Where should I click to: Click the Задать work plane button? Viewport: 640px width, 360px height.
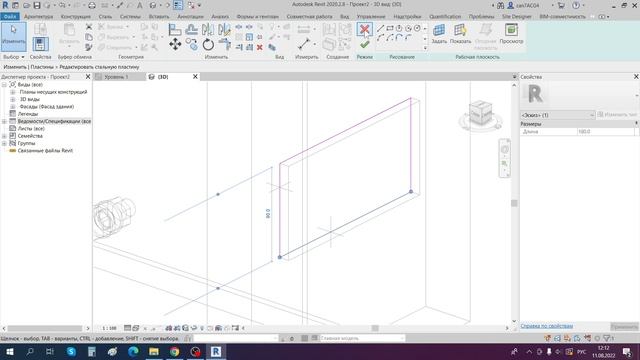pyautogui.click(x=439, y=33)
